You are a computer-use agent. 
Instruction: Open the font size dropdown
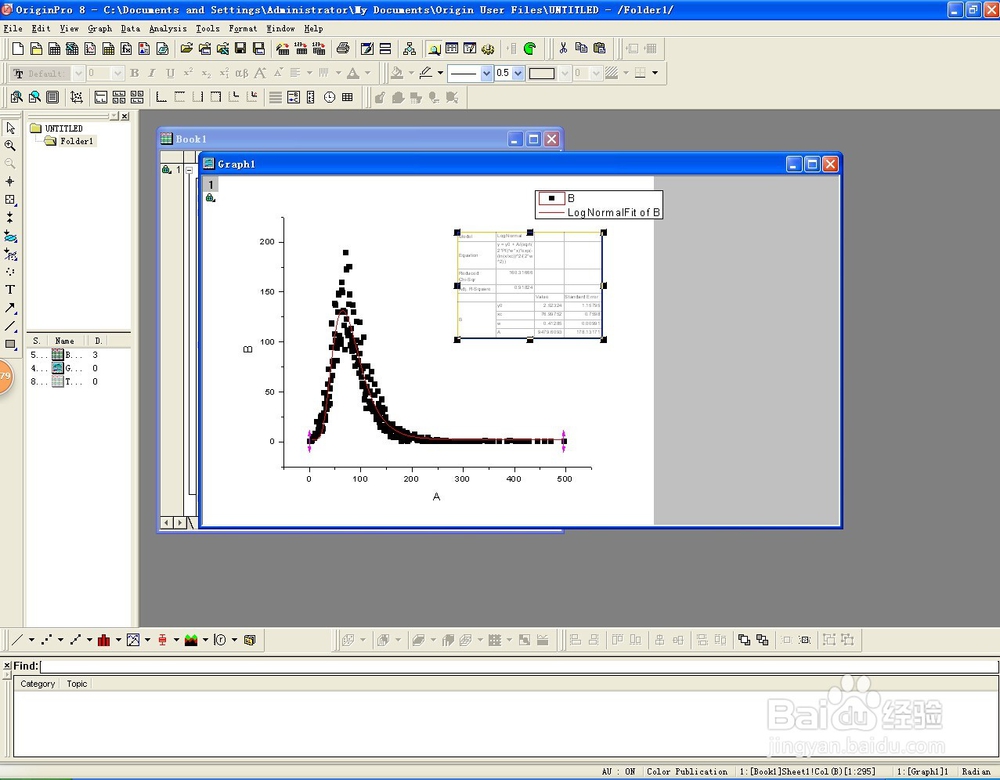click(117, 73)
